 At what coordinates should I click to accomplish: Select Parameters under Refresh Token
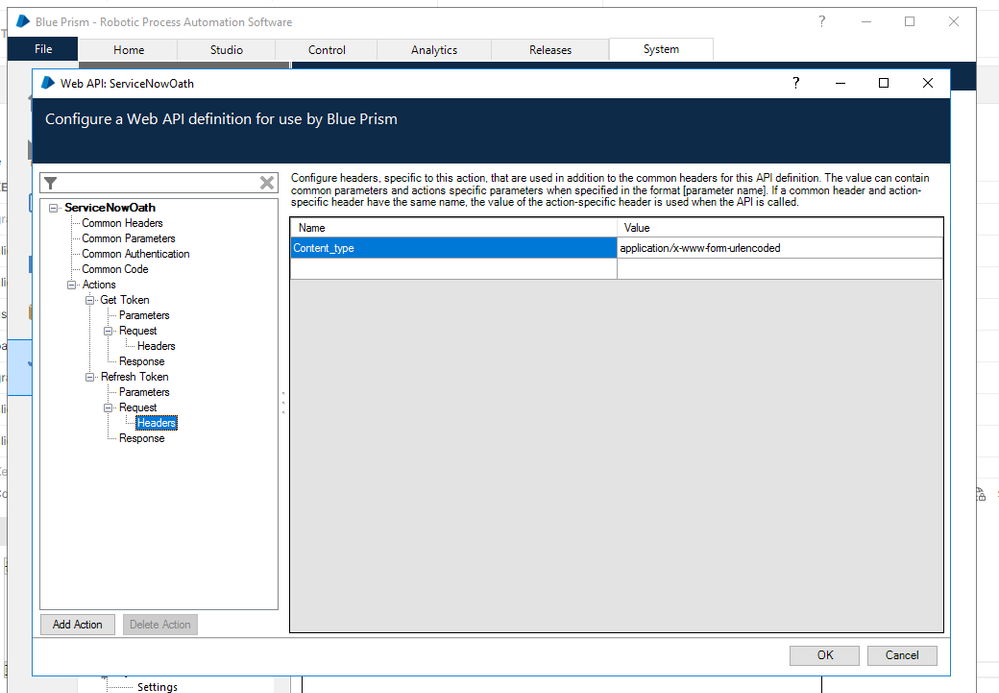pos(144,392)
